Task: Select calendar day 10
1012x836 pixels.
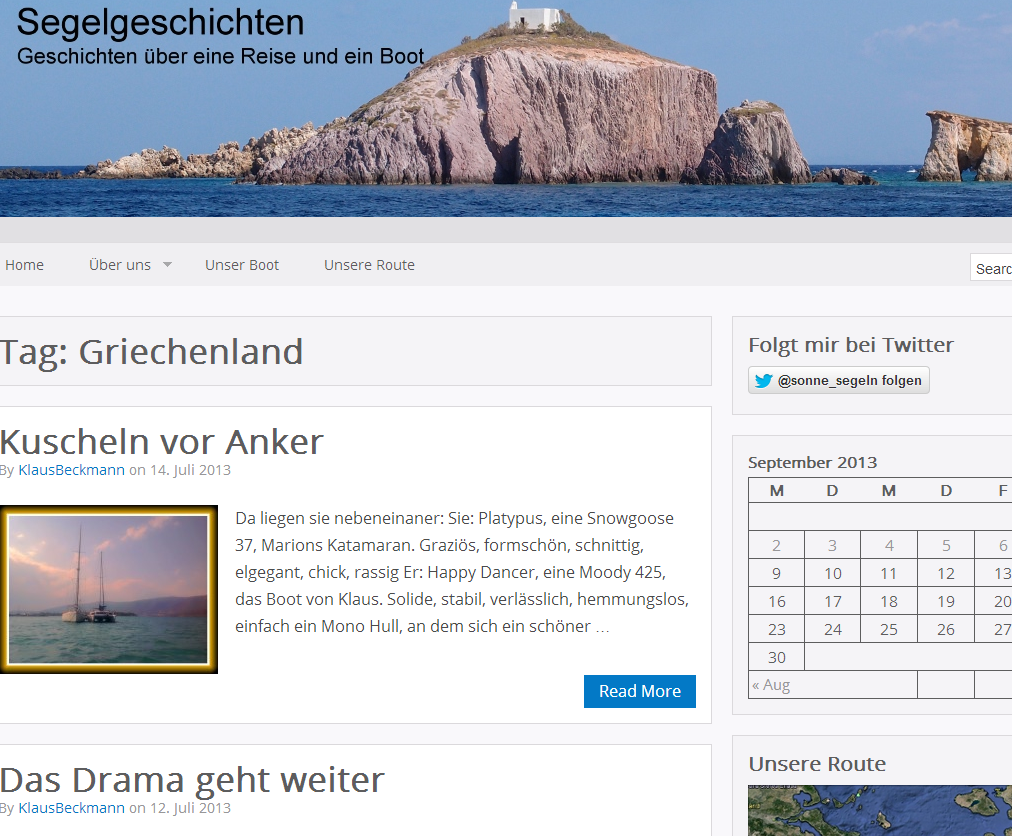Action: pyautogui.click(x=833, y=573)
